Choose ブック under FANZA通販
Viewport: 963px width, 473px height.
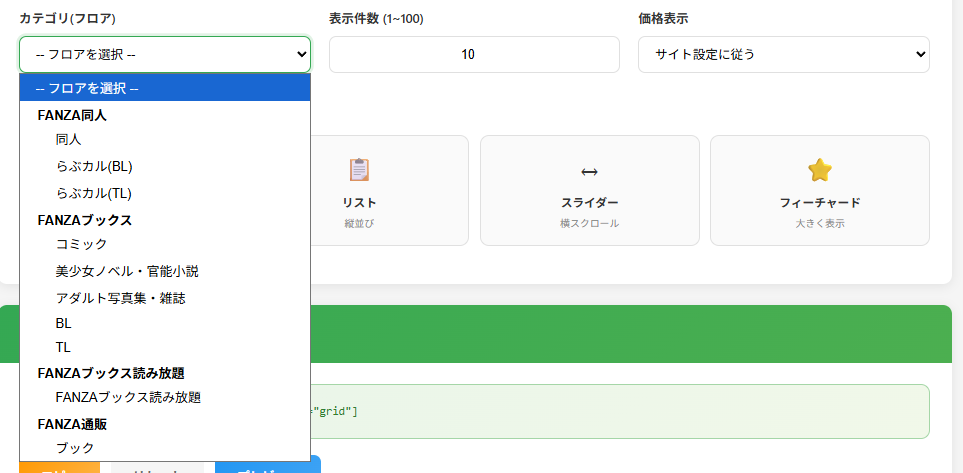point(75,448)
